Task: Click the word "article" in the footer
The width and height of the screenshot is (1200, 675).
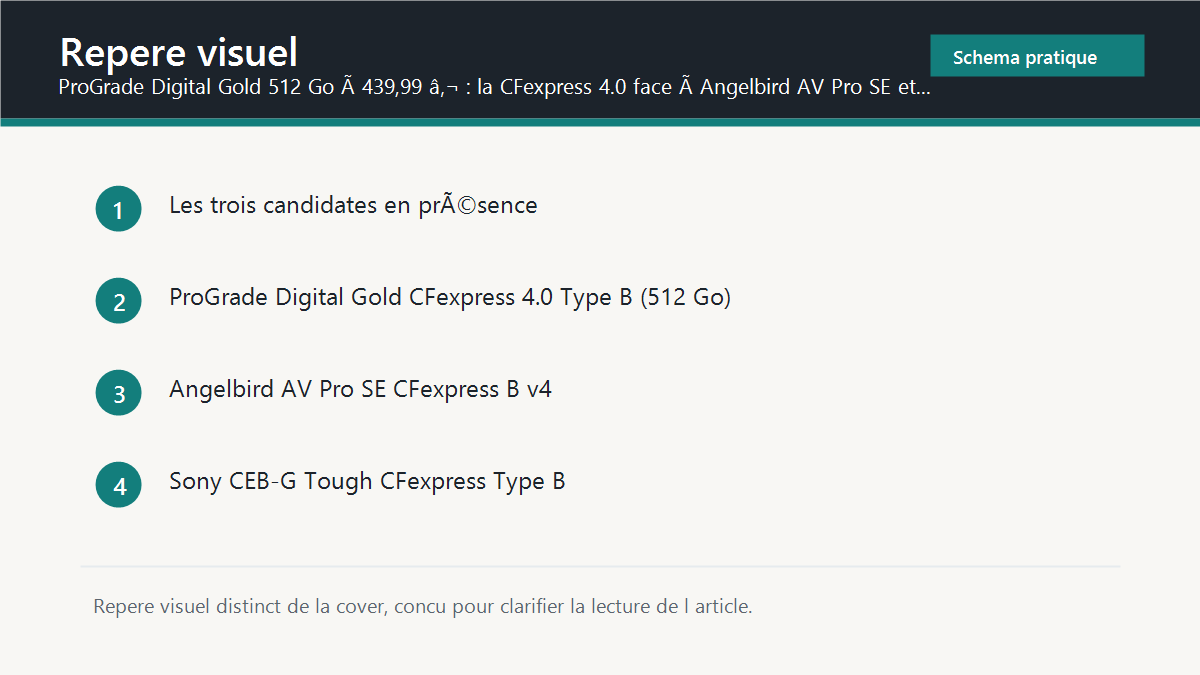Action: click(721, 606)
